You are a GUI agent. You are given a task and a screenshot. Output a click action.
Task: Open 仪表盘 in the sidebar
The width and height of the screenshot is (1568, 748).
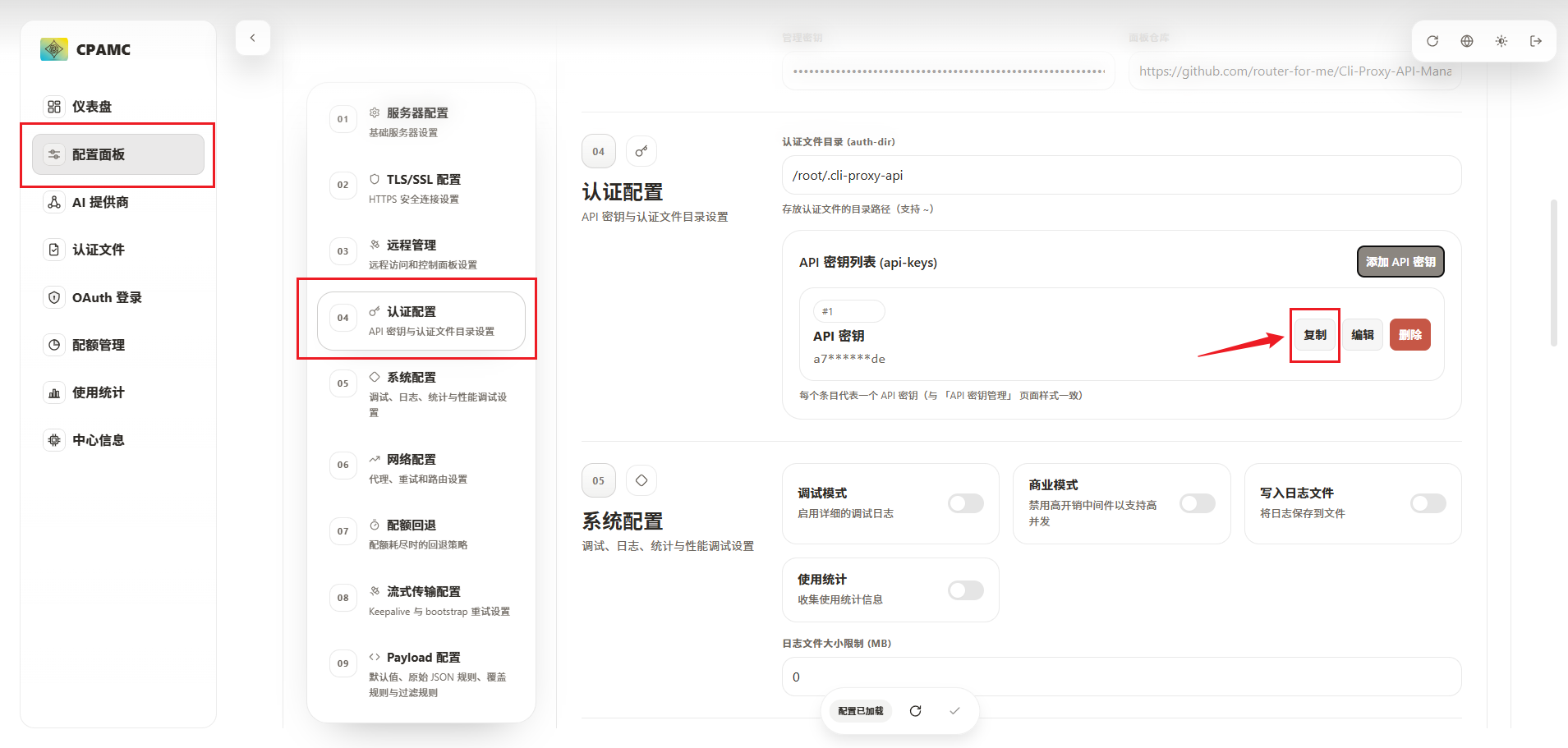[92, 107]
